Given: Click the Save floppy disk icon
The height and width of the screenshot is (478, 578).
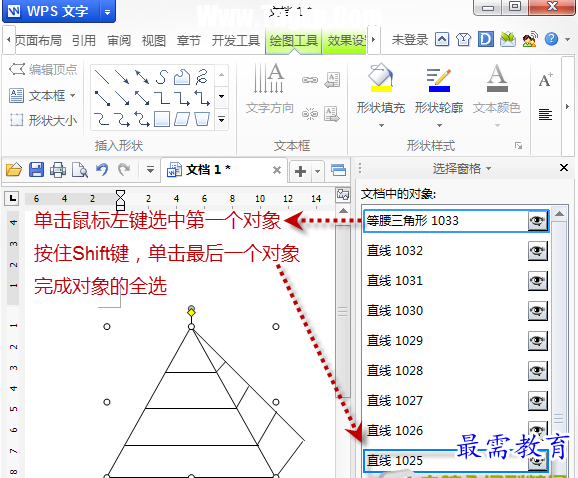Looking at the screenshot, I should [36, 170].
